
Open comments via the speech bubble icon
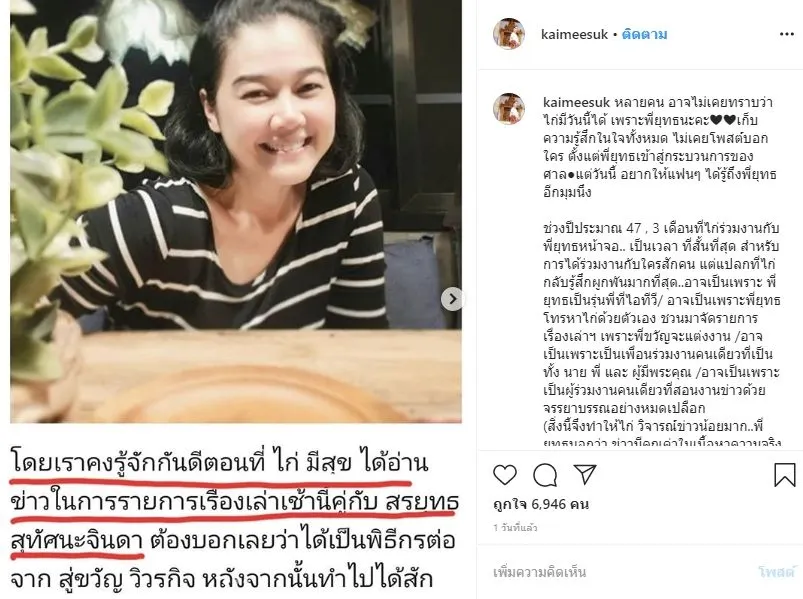[x=545, y=475]
